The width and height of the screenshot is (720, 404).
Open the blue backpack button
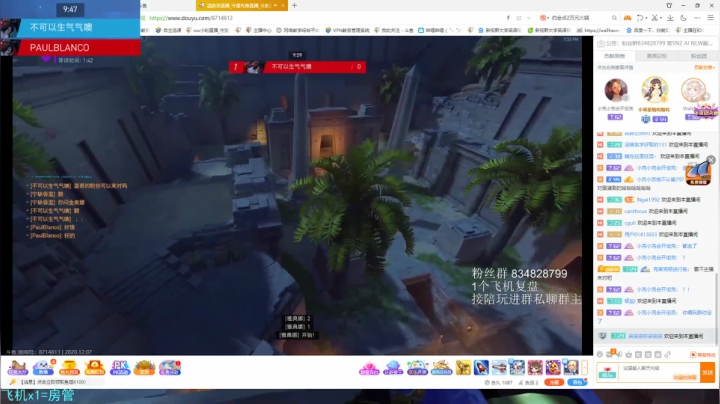(x=577, y=382)
